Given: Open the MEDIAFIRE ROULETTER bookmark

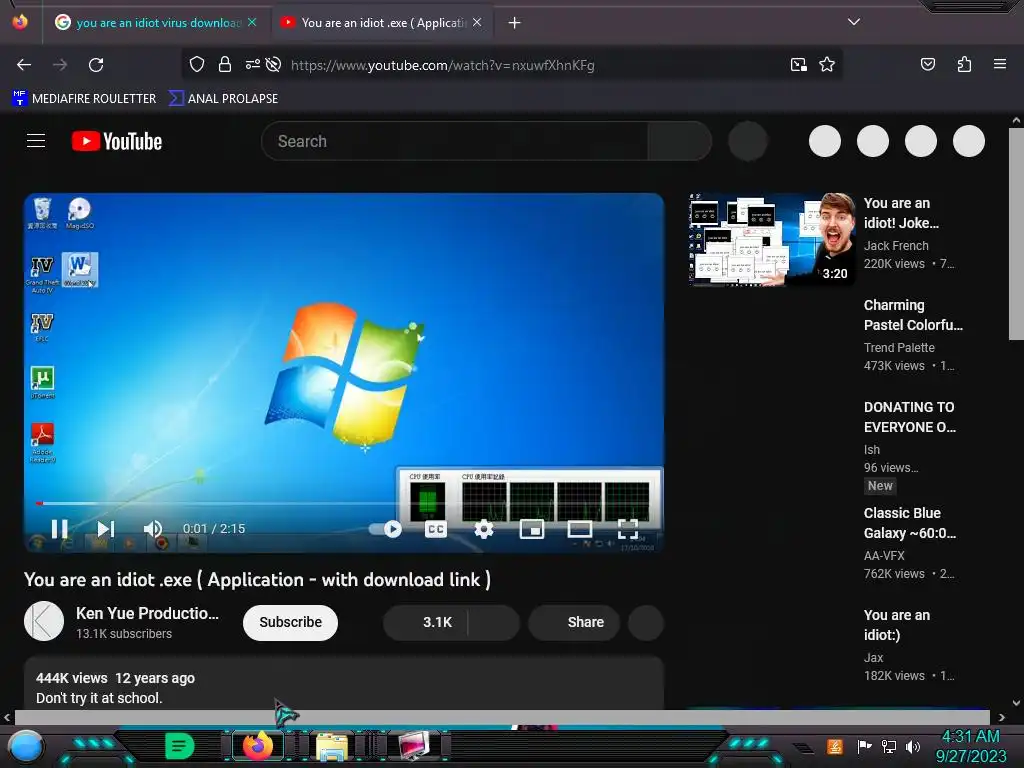Looking at the screenshot, I should pyautogui.click(x=84, y=99).
